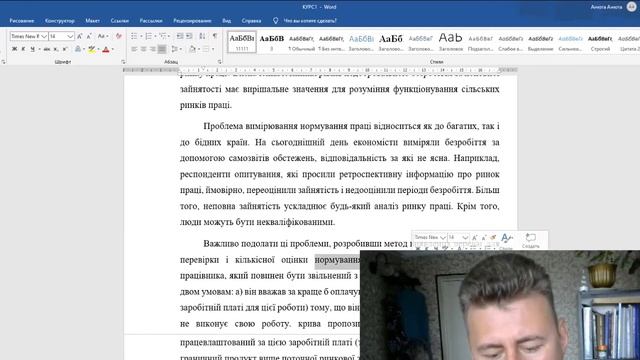Toggle show paragraph marks

click(215, 36)
